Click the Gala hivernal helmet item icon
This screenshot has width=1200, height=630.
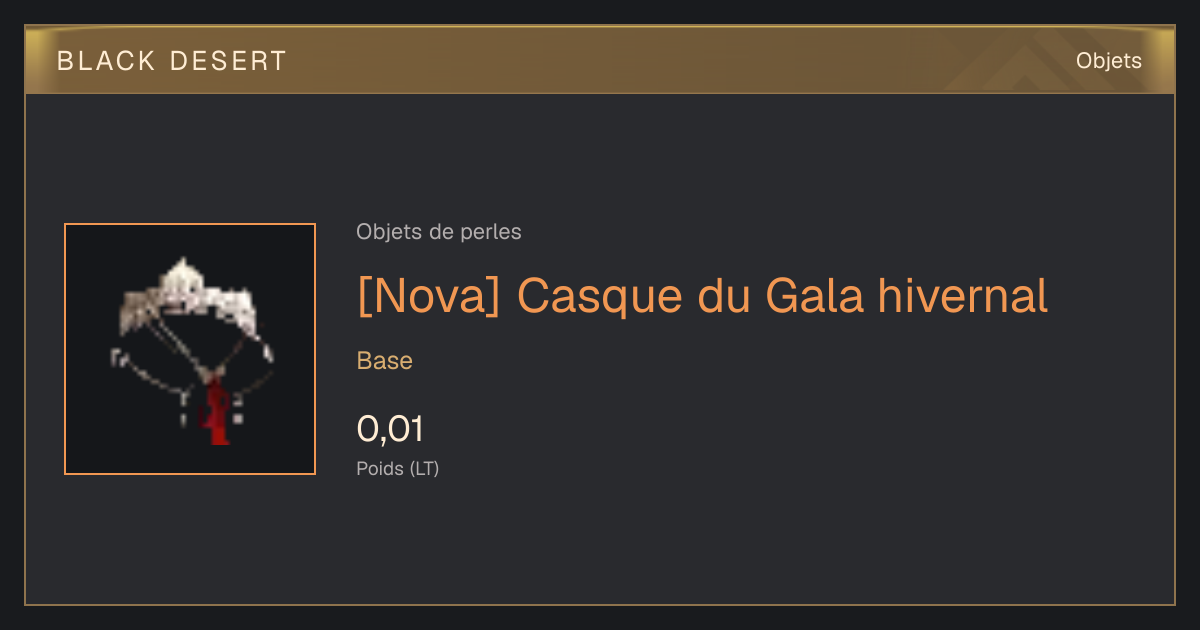click(x=190, y=349)
